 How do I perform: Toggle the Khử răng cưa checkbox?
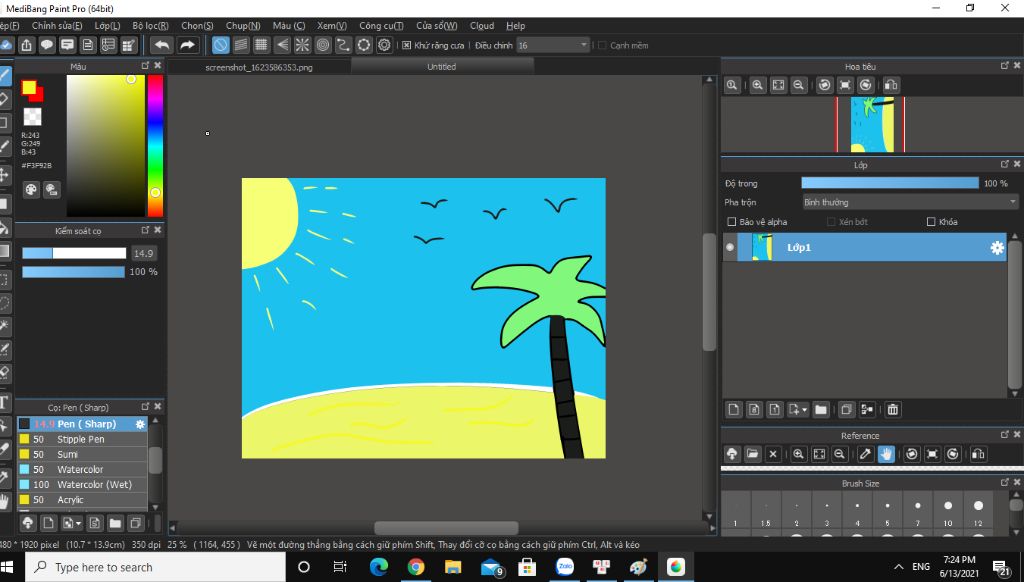click(406, 46)
